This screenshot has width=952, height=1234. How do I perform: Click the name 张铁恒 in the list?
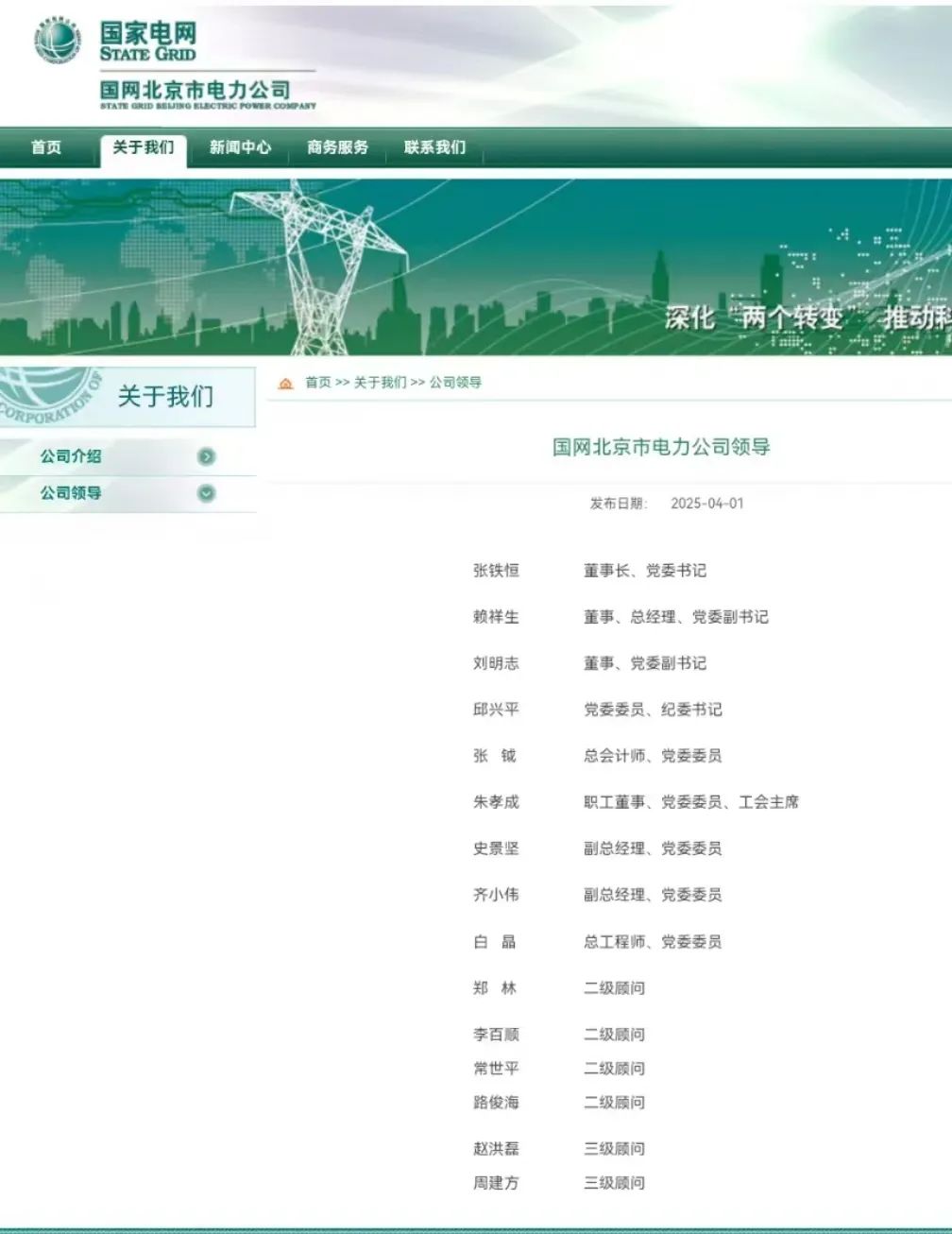(x=496, y=571)
